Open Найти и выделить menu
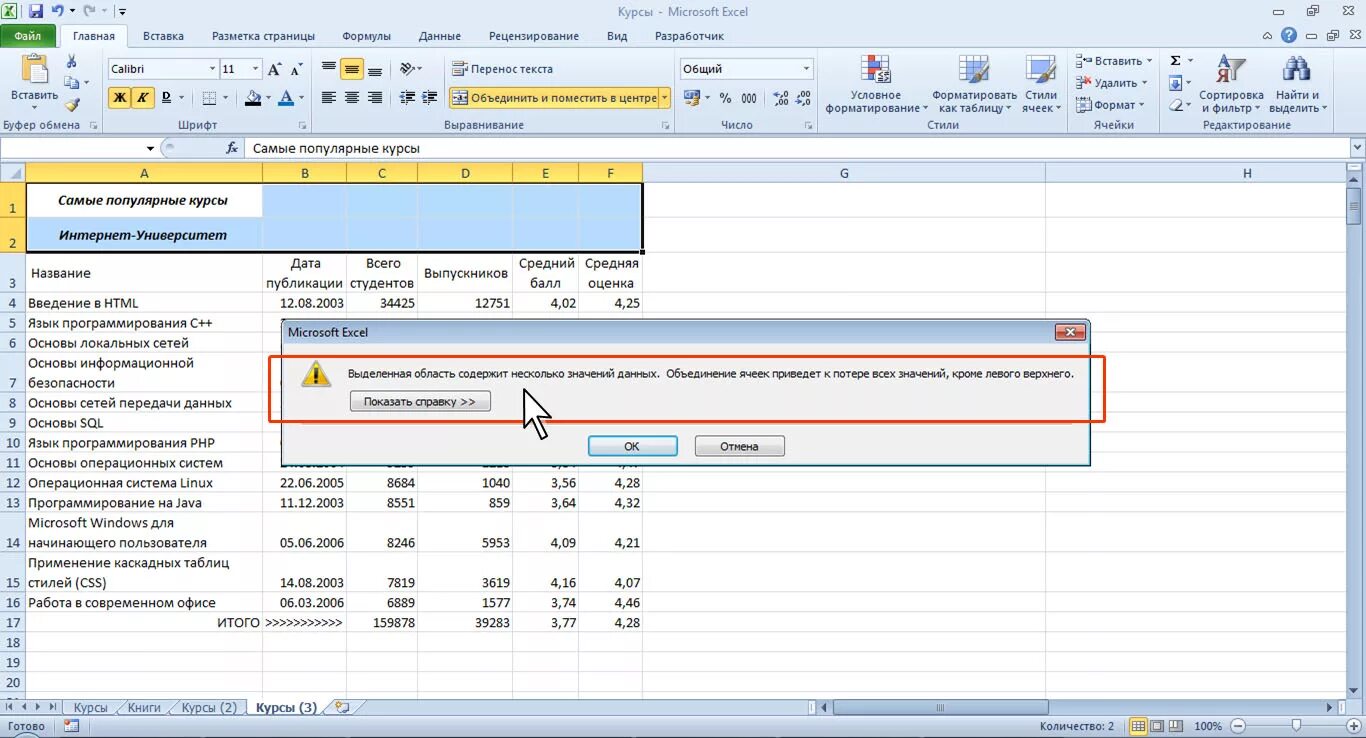The image size is (1366, 738). [x=1297, y=84]
